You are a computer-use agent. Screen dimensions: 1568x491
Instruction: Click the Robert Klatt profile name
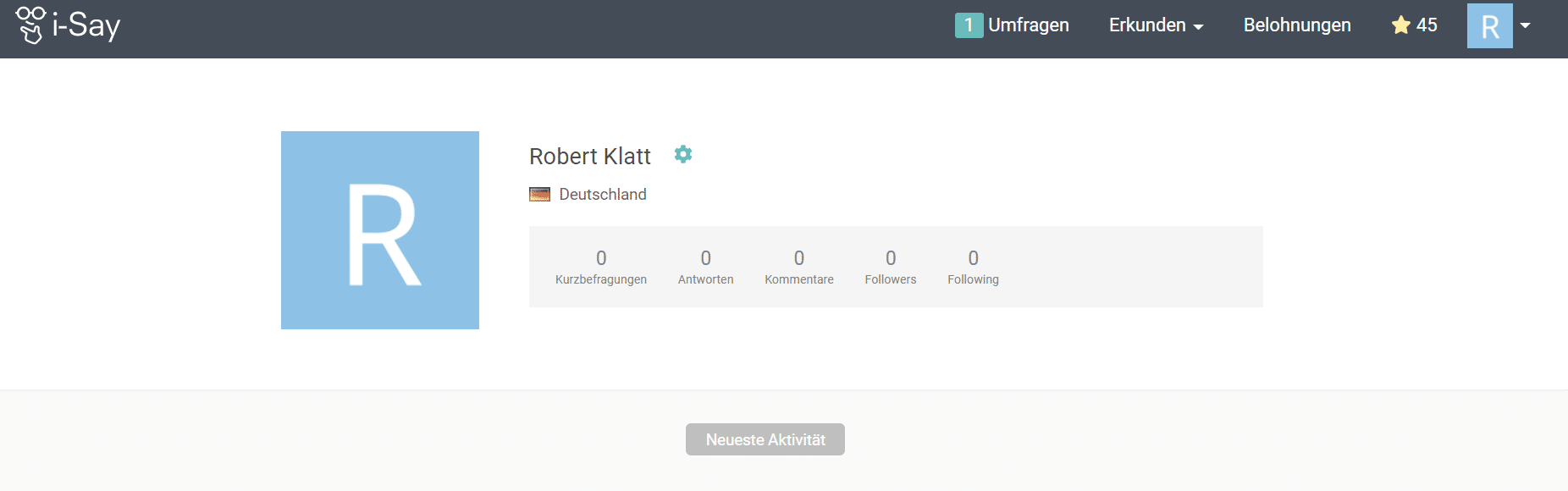tap(589, 157)
